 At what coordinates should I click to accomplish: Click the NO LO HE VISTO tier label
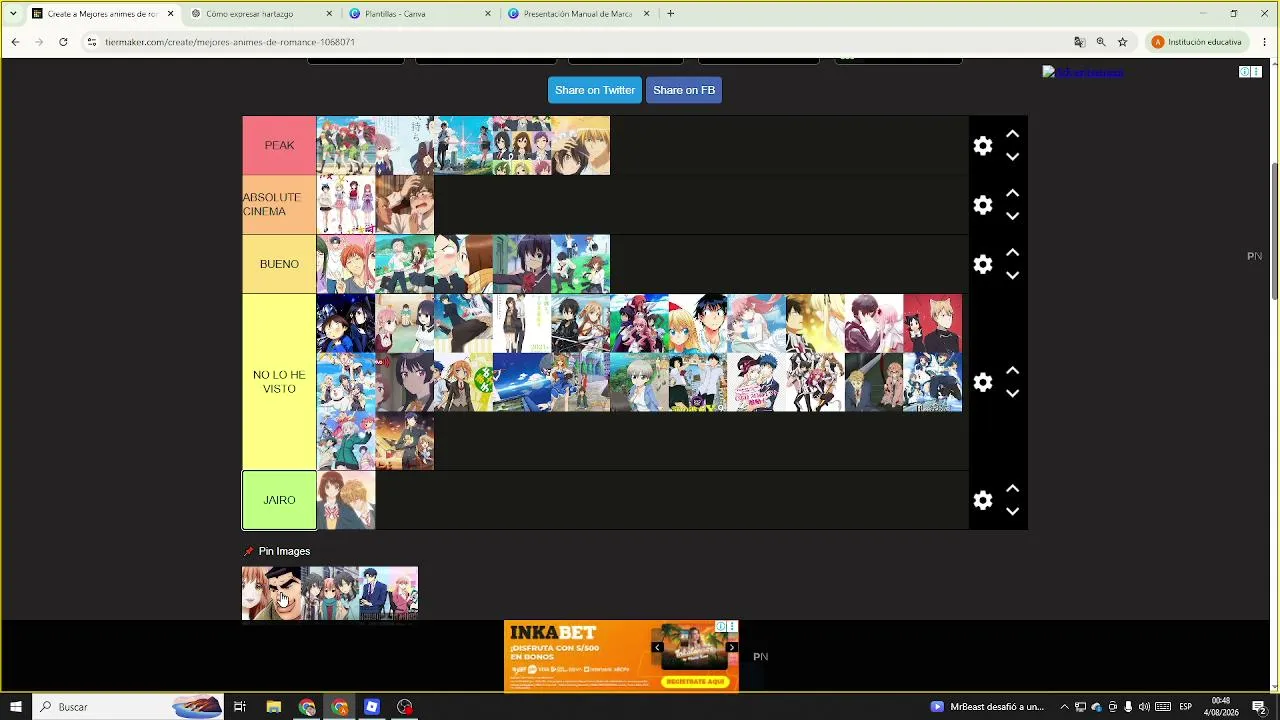[x=279, y=382]
